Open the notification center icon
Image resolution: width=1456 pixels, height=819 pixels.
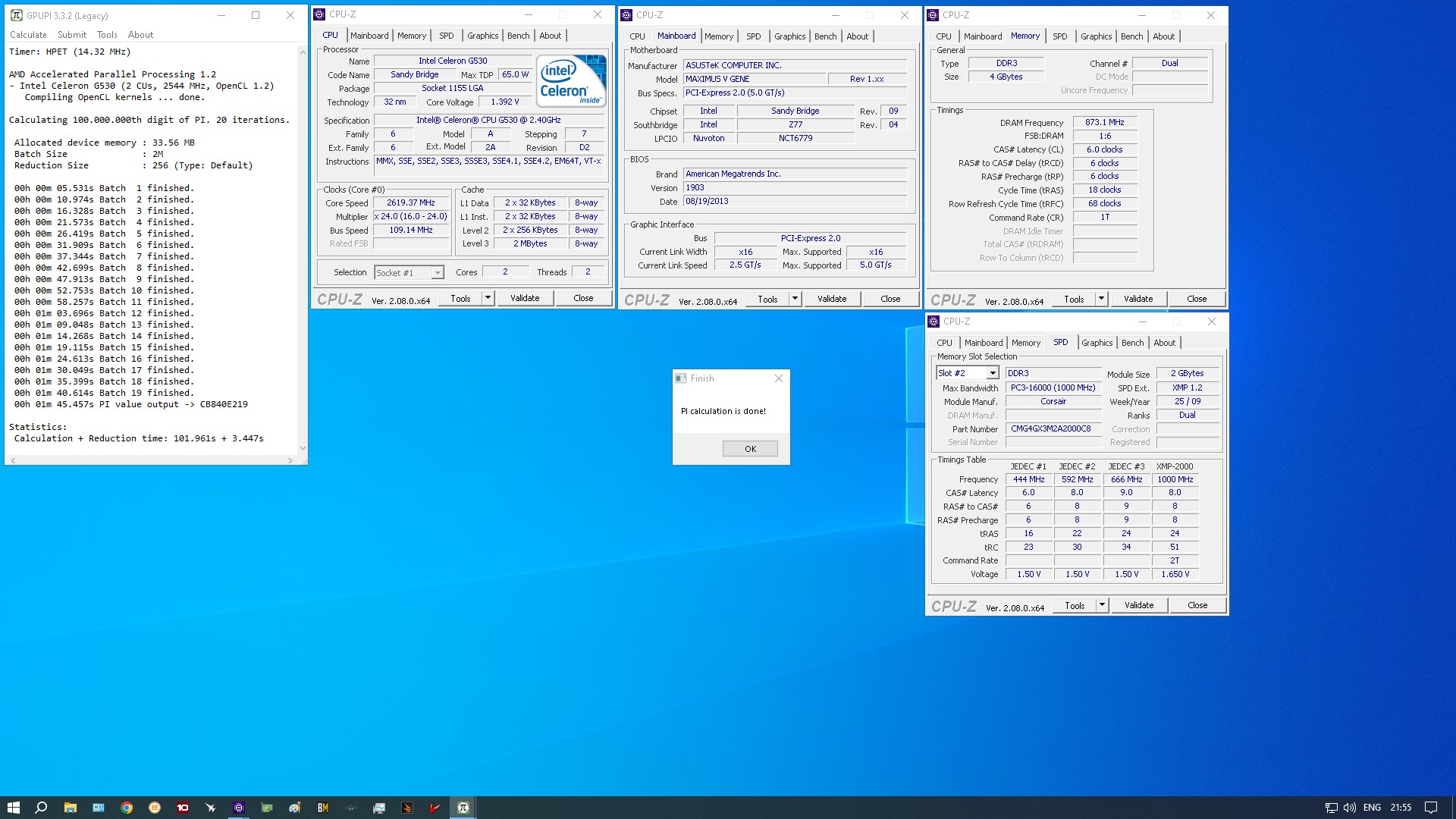[1431, 808]
